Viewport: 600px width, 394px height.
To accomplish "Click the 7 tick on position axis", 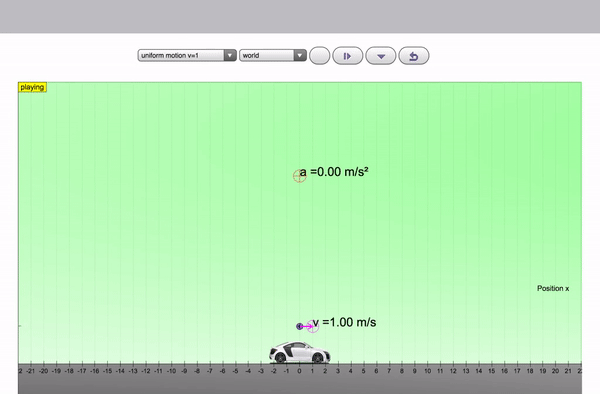I will coord(389,371).
